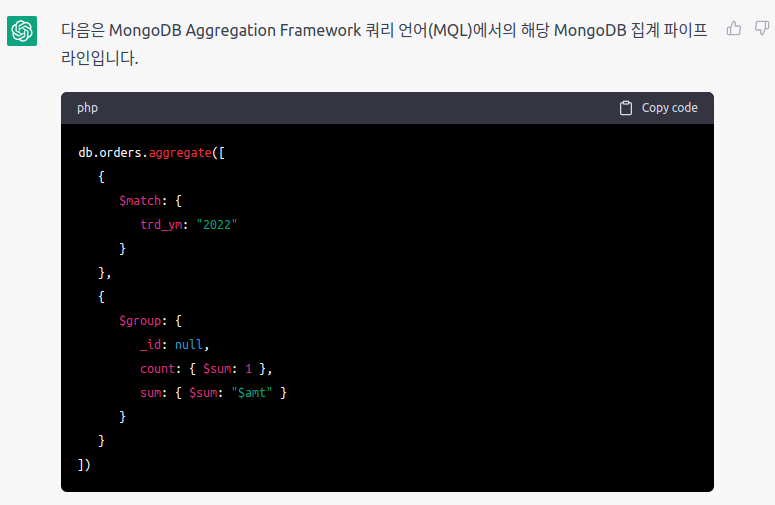The height and width of the screenshot is (505, 775).
Task: Click the $match operator text
Action: click(x=140, y=201)
